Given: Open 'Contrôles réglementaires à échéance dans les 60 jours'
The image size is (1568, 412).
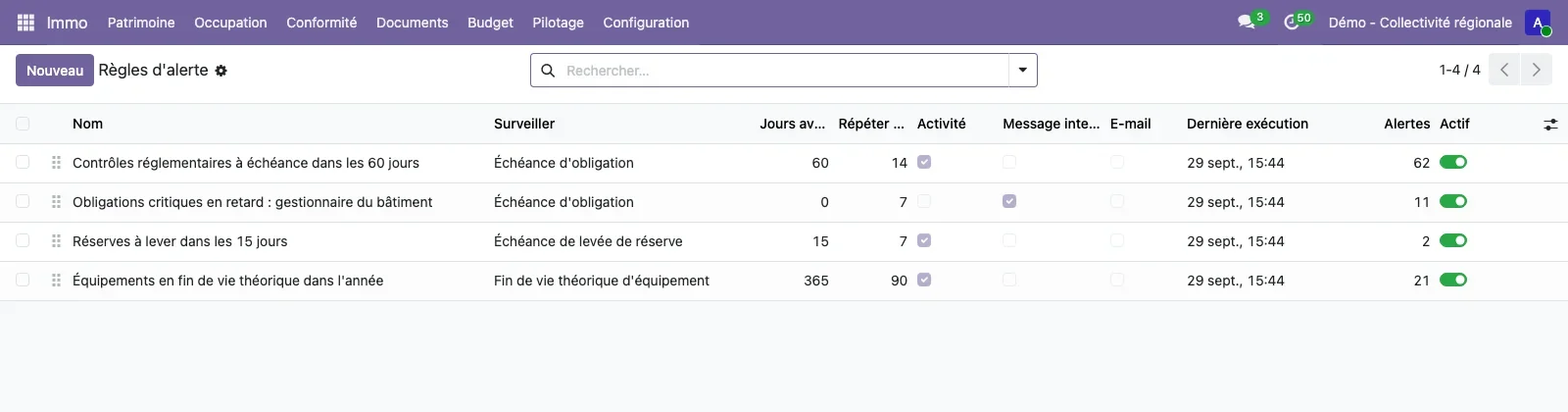Looking at the screenshot, I should click(x=246, y=163).
